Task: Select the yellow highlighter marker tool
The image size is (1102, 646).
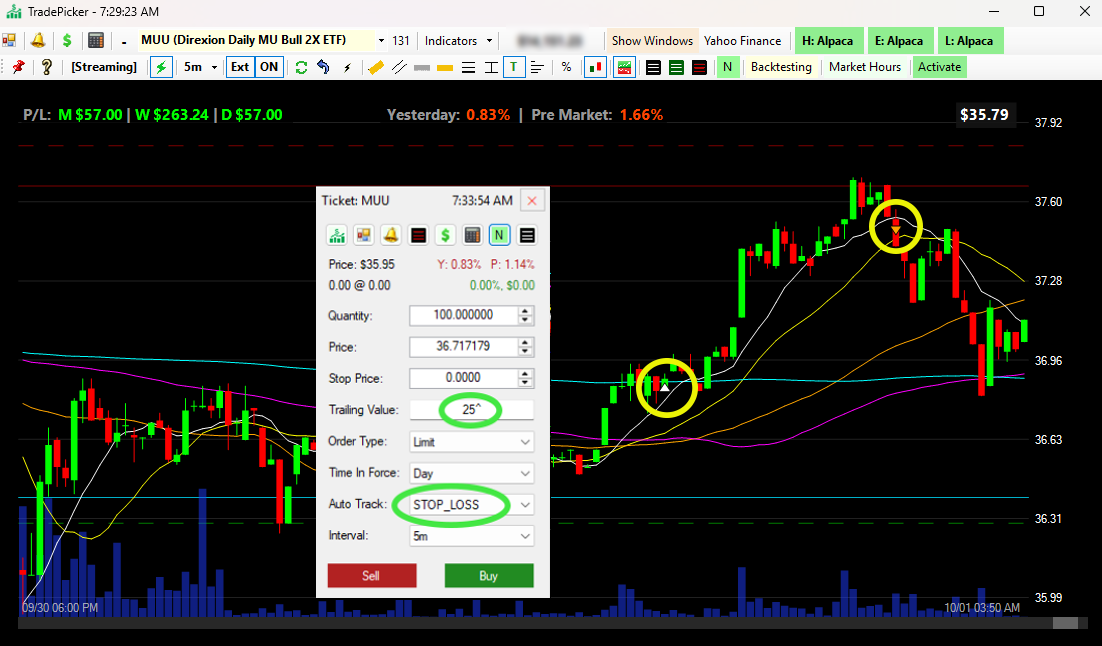Action: [x=376, y=67]
